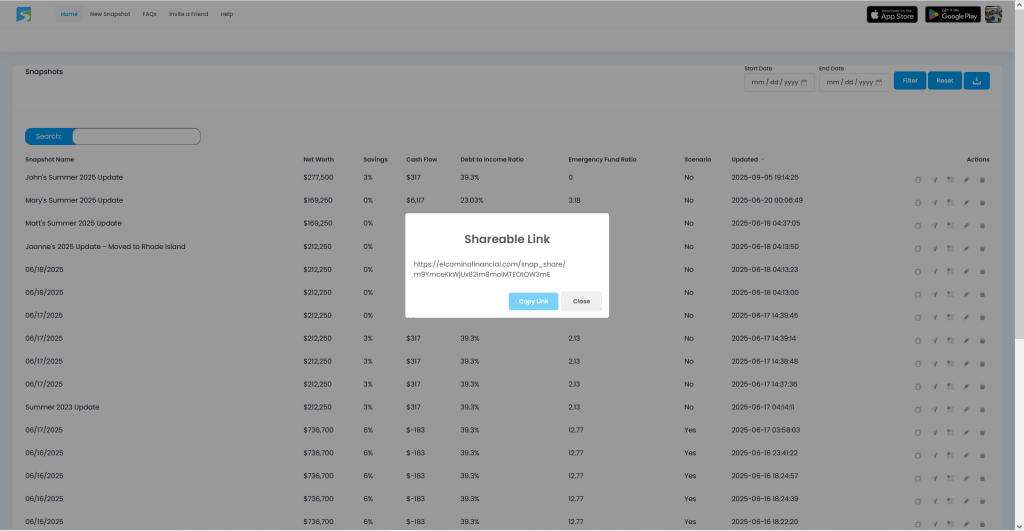Tick the square box for Matt's Summer 2025 Update

tap(918, 226)
